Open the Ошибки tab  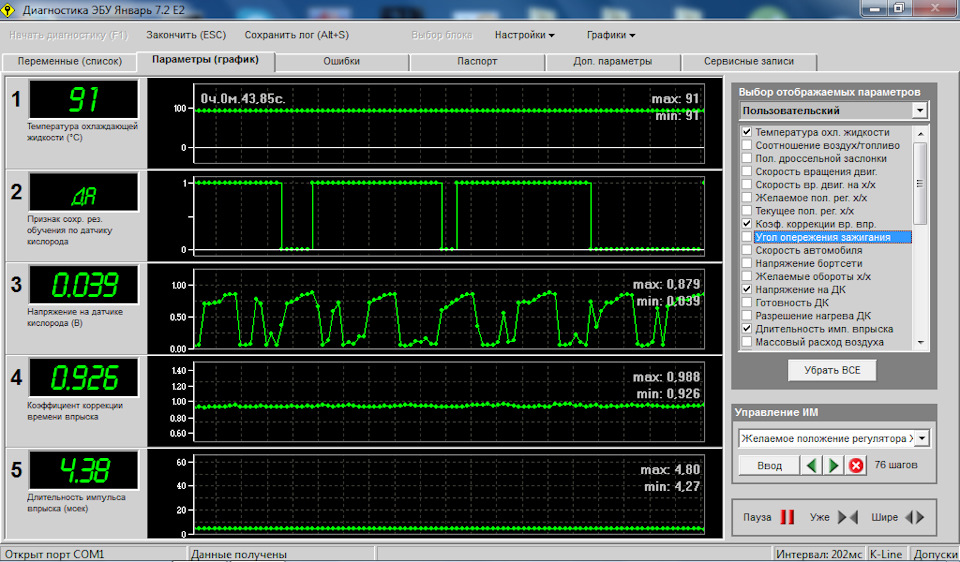[x=342, y=62]
